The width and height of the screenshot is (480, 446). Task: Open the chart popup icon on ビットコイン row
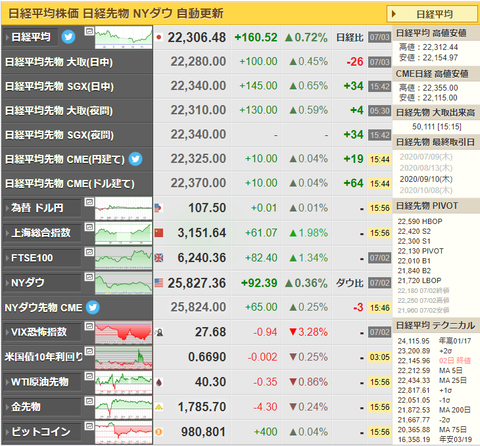[89, 426]
